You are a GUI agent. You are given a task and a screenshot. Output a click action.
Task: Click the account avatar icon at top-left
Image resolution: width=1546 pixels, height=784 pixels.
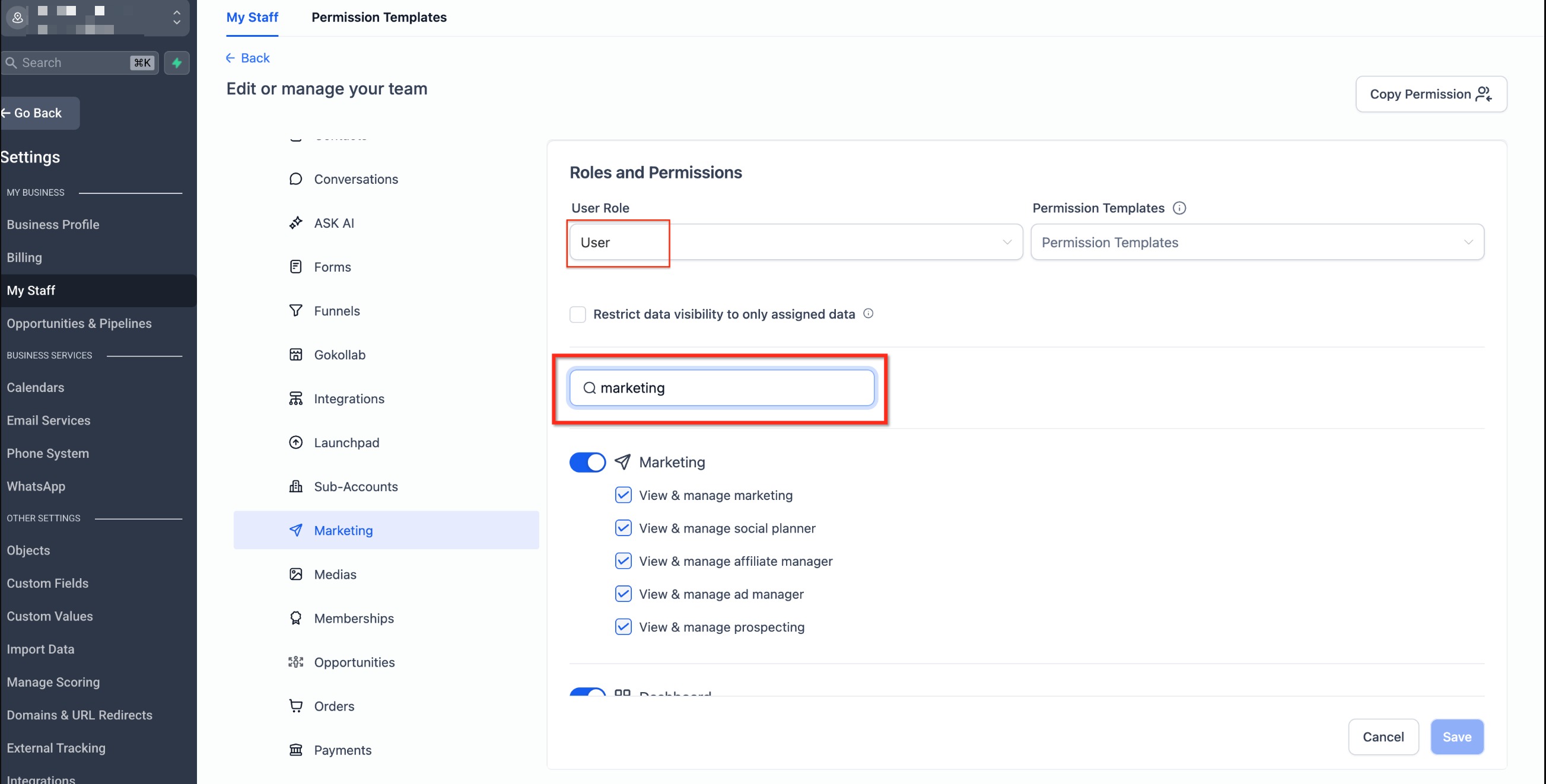coord(17,18)
